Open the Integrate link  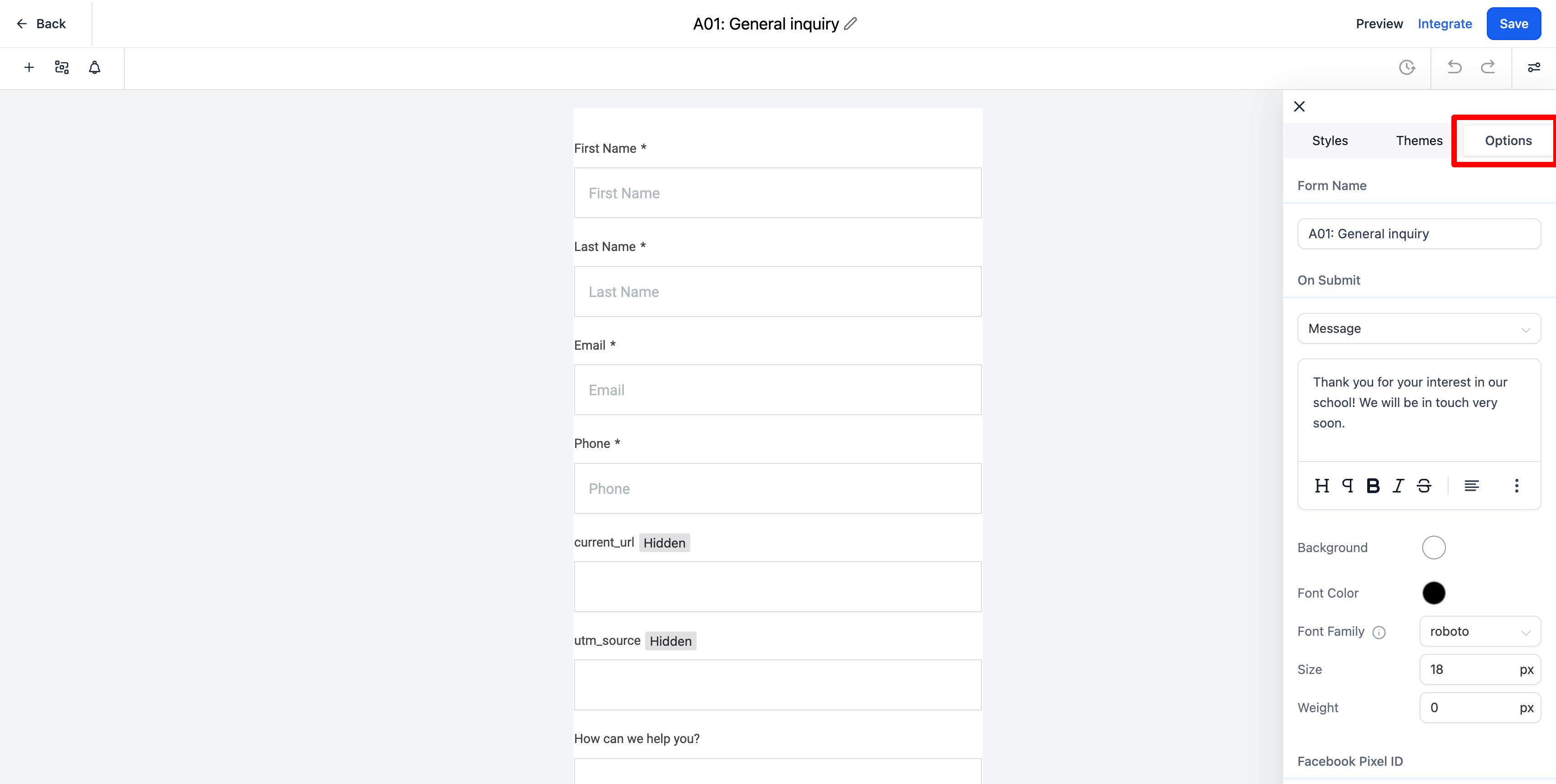(1444, 24)
